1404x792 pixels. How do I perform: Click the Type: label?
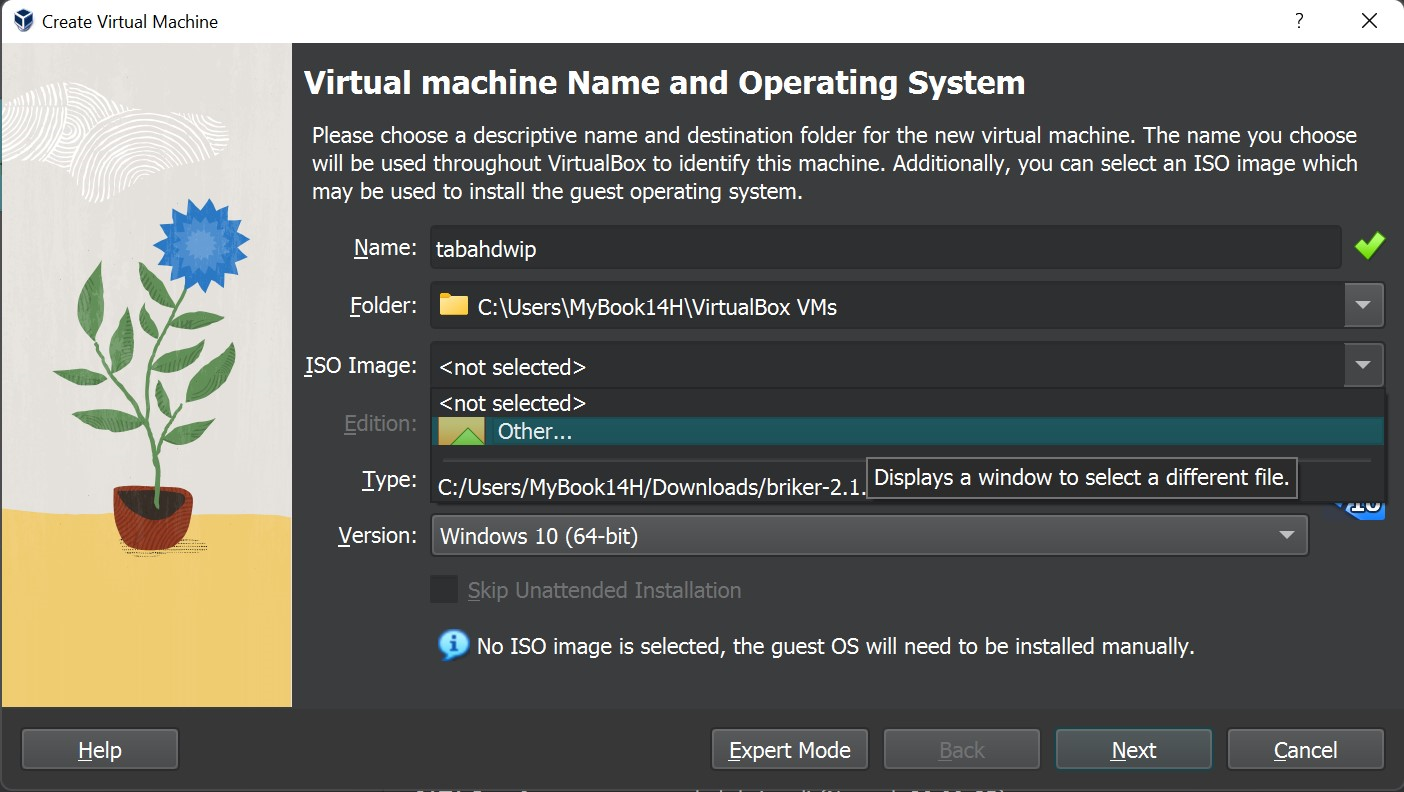pyautogui.click(x=389, y=480)
